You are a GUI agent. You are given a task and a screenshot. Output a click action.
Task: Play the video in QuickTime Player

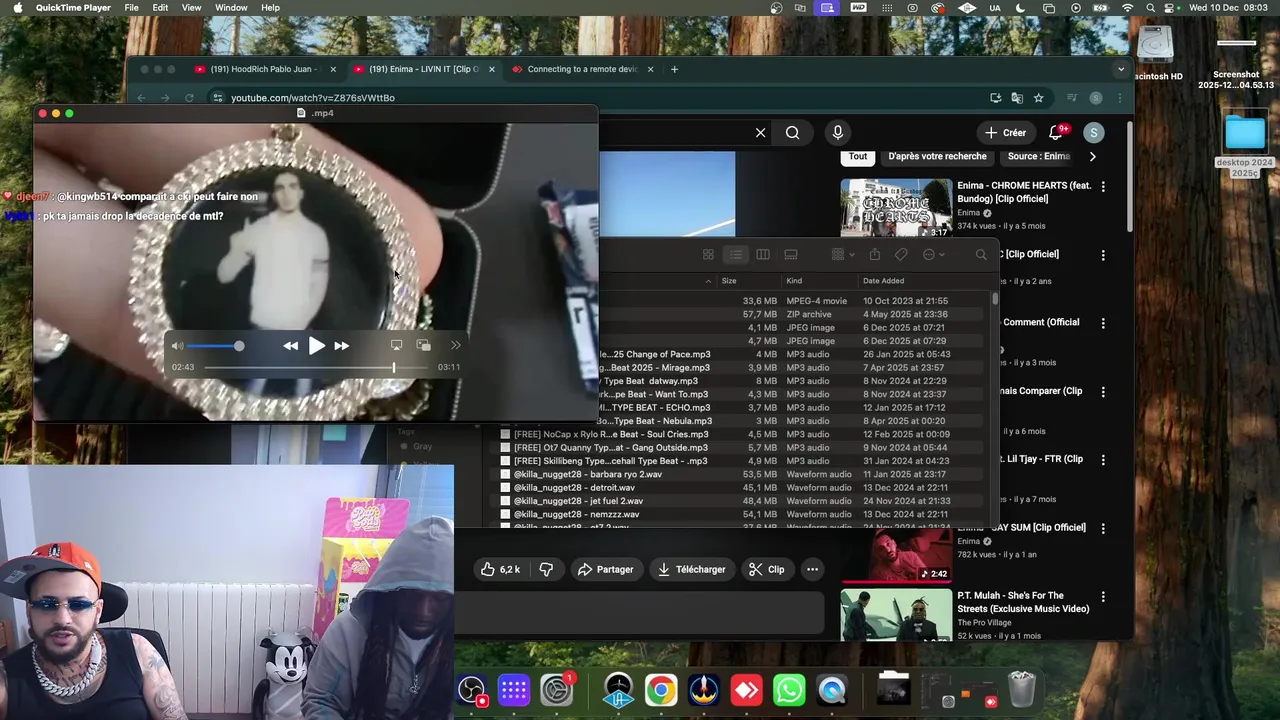(316, 346)
